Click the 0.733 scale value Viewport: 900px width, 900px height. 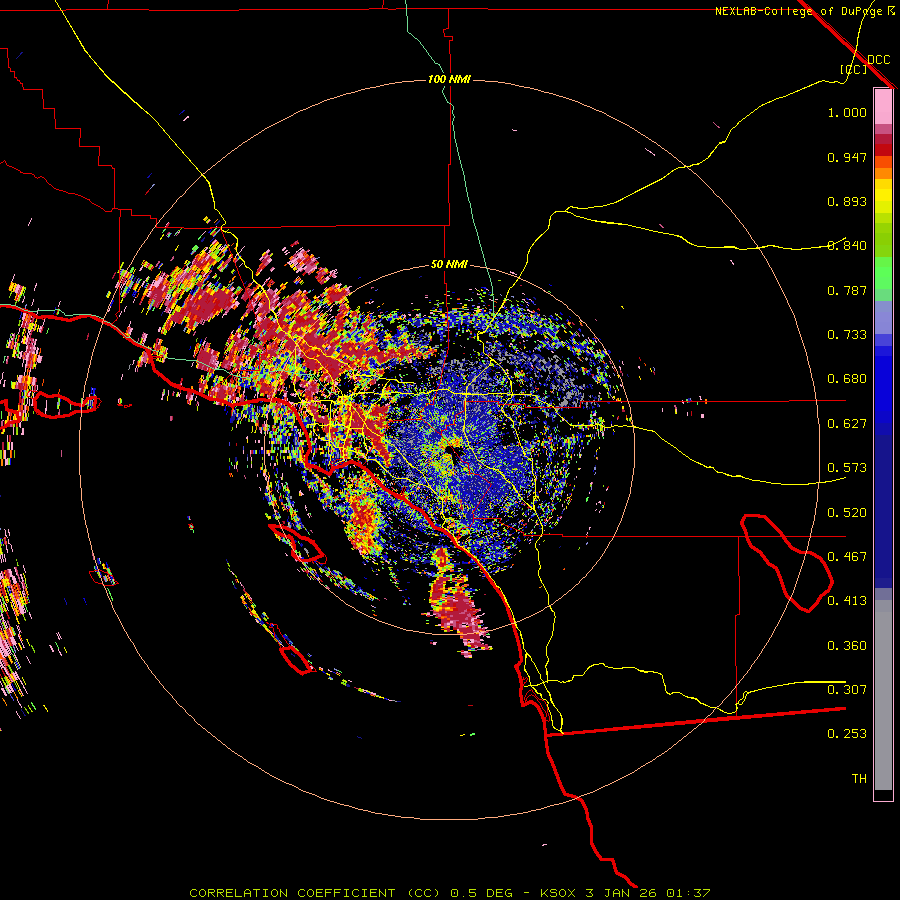pos(847,335)
